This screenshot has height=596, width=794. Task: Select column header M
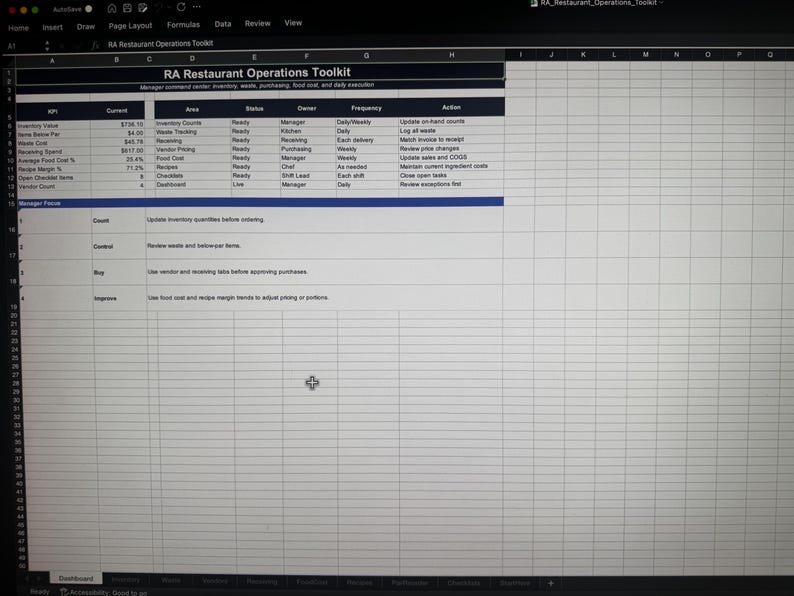click(x=646, y=54)
